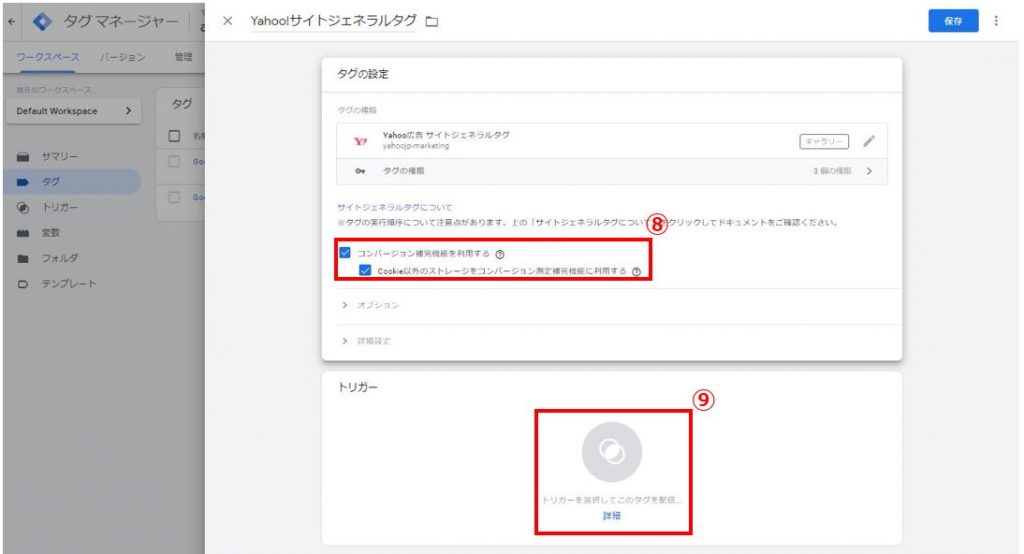Click the blue 保存 save button
Viewport: 1024px width, 554px height.
[x=953, y=21]
